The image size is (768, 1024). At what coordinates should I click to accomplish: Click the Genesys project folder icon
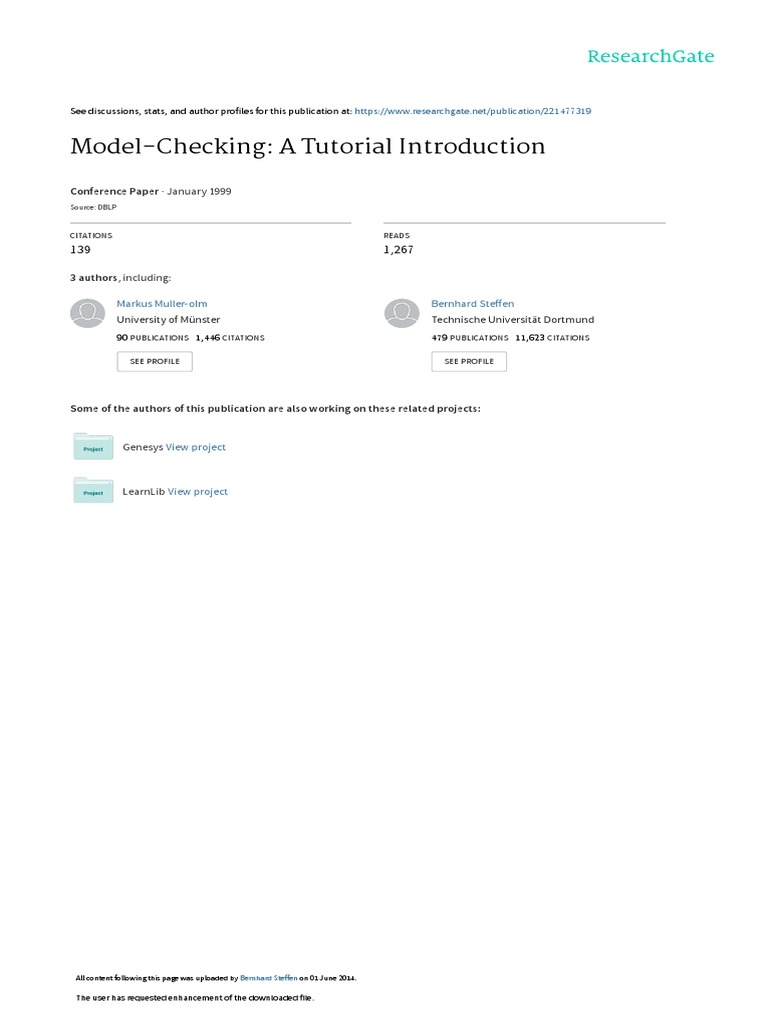click(x=93, y=447)
